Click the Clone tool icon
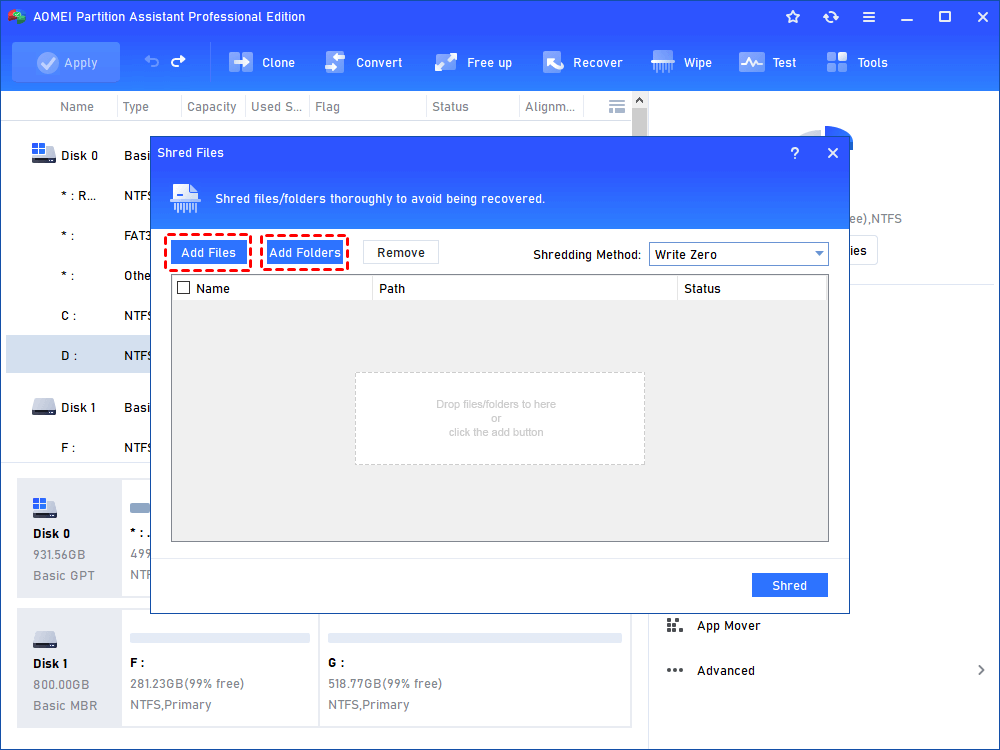1000x750 pixels. point(241,62)
